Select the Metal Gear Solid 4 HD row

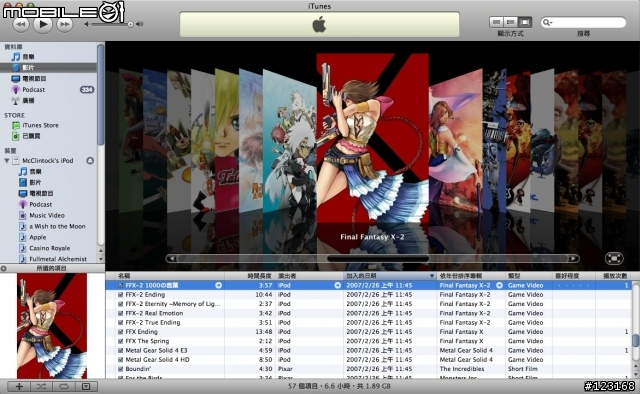(x=368, y=360)
